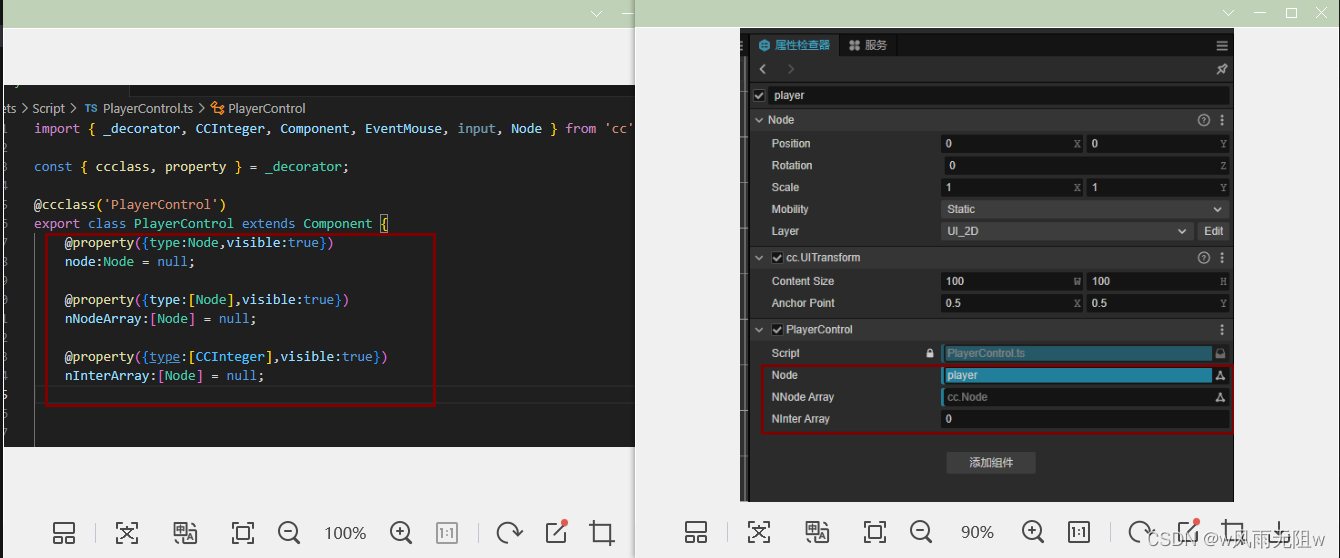Open the edit pencil icon in the 100% viewer

[x=557, y=532]
